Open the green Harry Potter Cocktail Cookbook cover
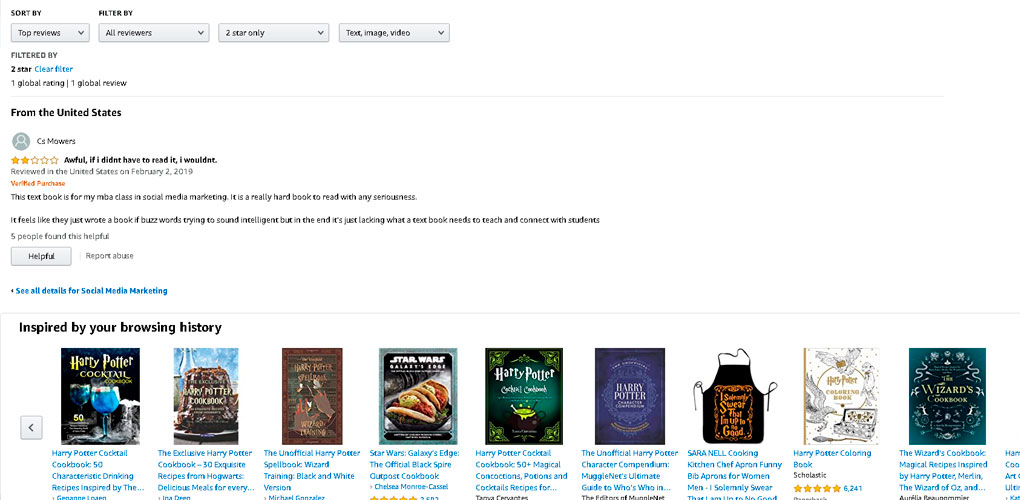1020x500 pixels. (524, 396)
